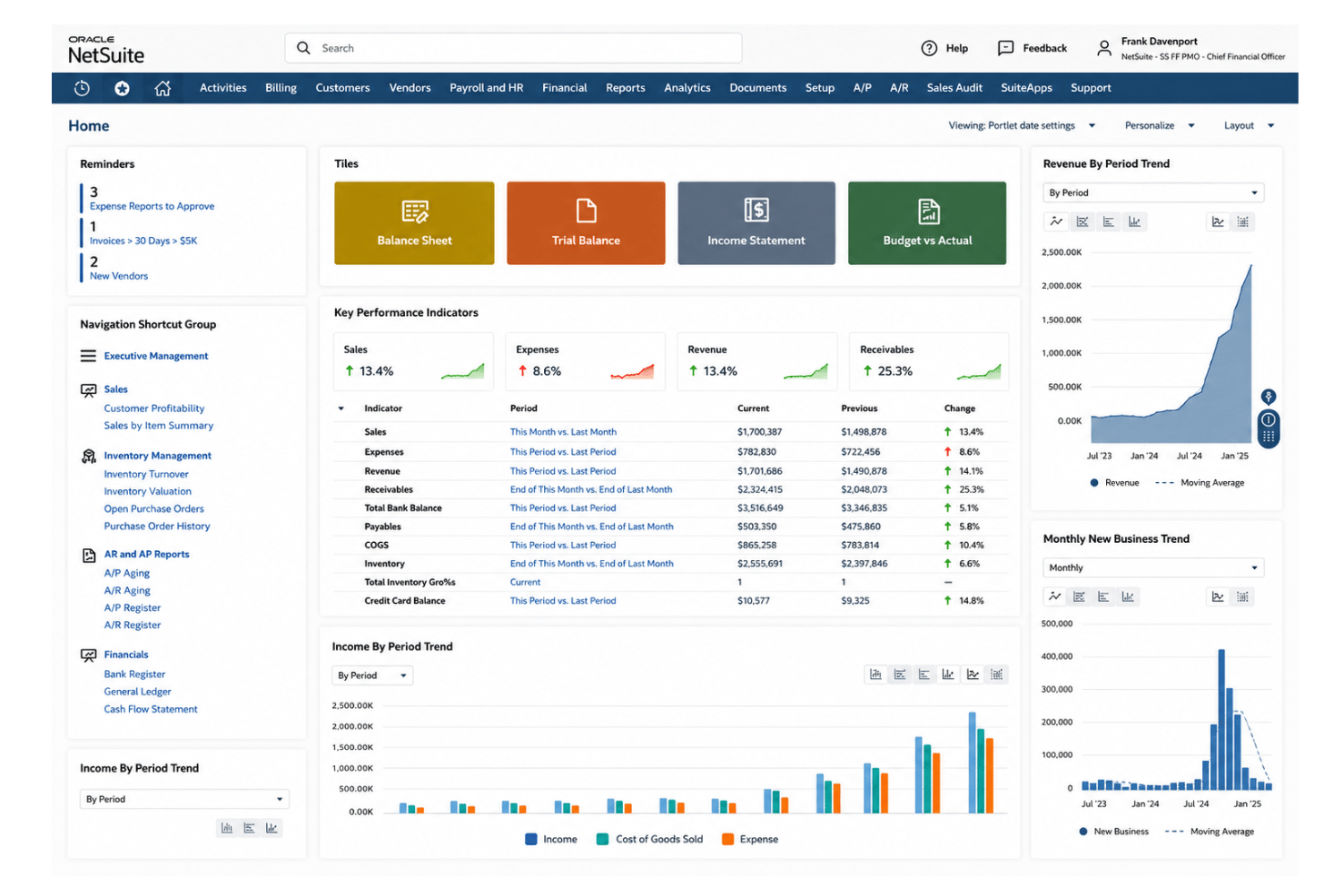
Task: Click the Inventory Management group icon
Action: click(88, 456)
